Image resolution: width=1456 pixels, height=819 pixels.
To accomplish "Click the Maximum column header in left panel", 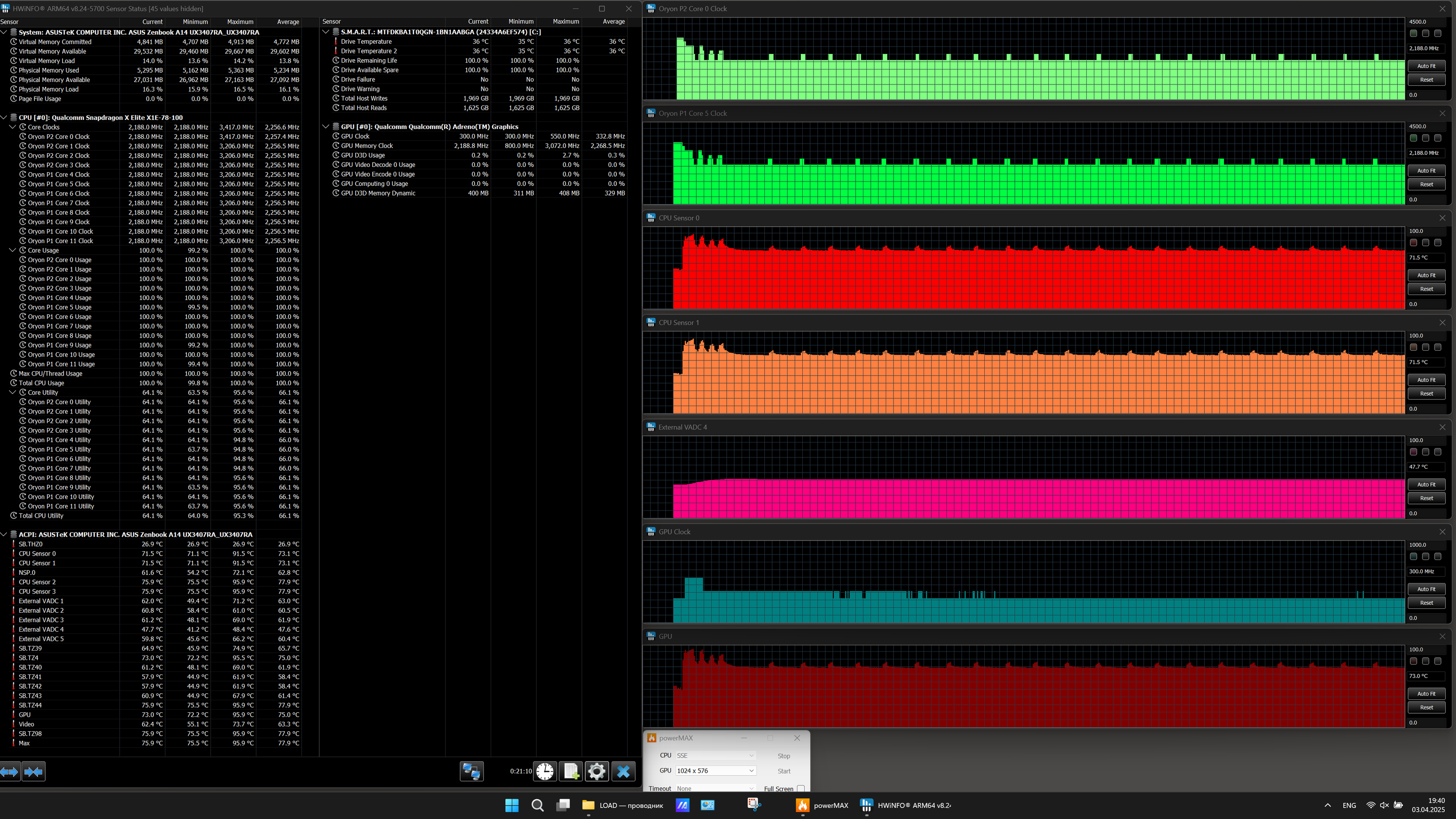I will [x=240, y=22].
